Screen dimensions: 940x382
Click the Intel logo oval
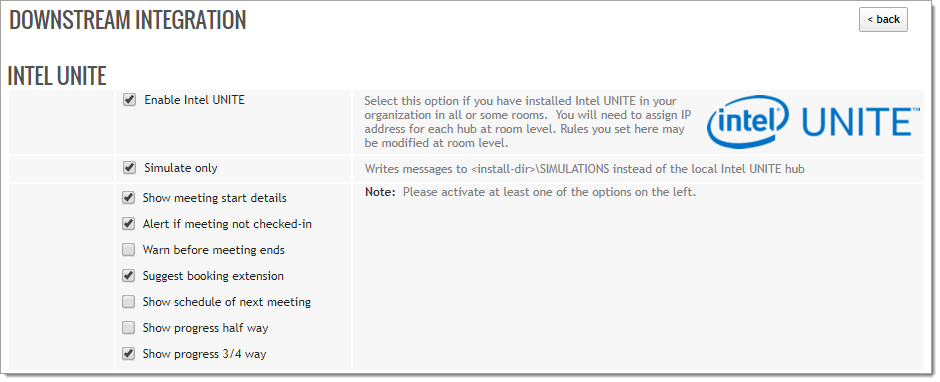click(748, 122)
